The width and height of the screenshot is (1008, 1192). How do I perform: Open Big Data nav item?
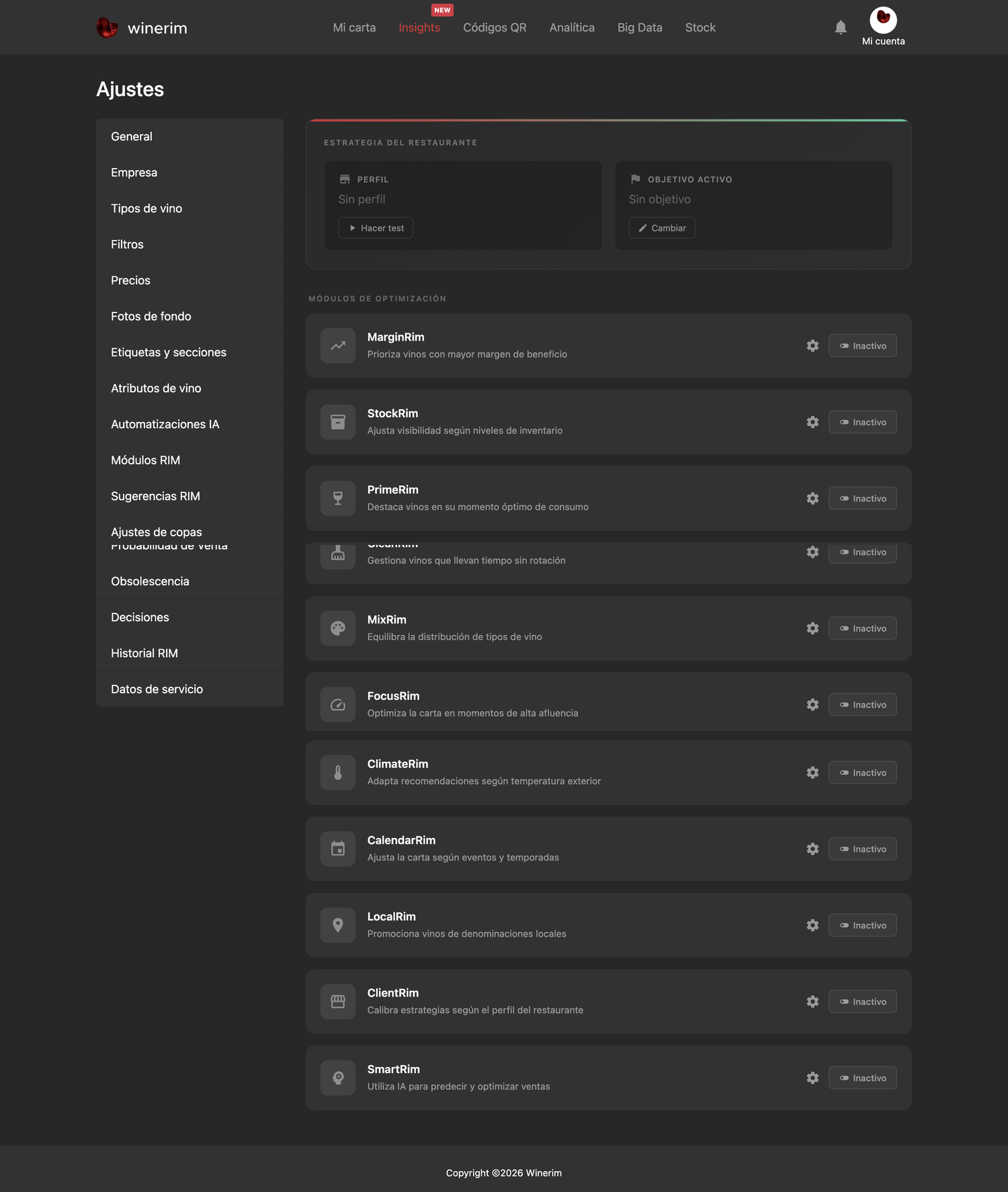click(x=640, y=28)
